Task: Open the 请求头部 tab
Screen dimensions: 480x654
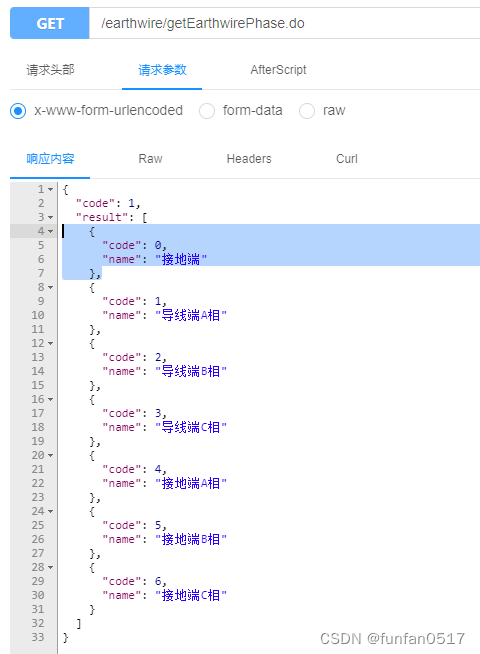Action: coord(50,70)
